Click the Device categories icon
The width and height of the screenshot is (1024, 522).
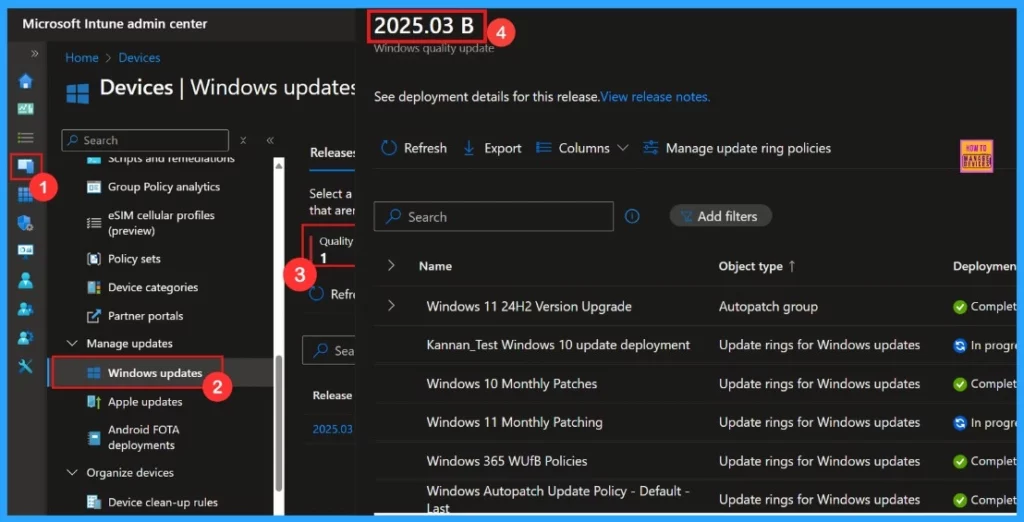(94, 287)
